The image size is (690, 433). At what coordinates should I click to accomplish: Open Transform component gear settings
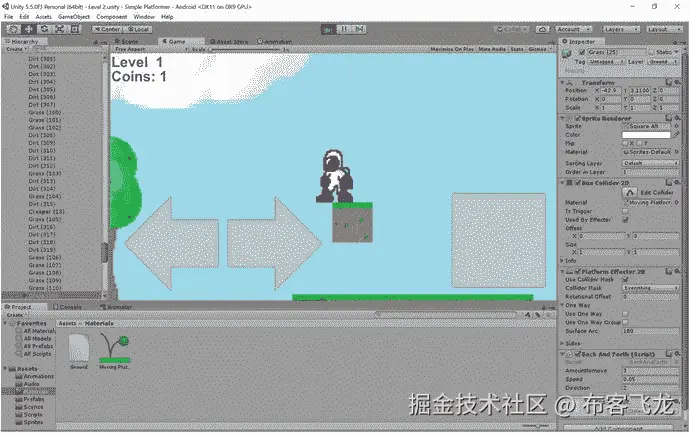(678, 82)
